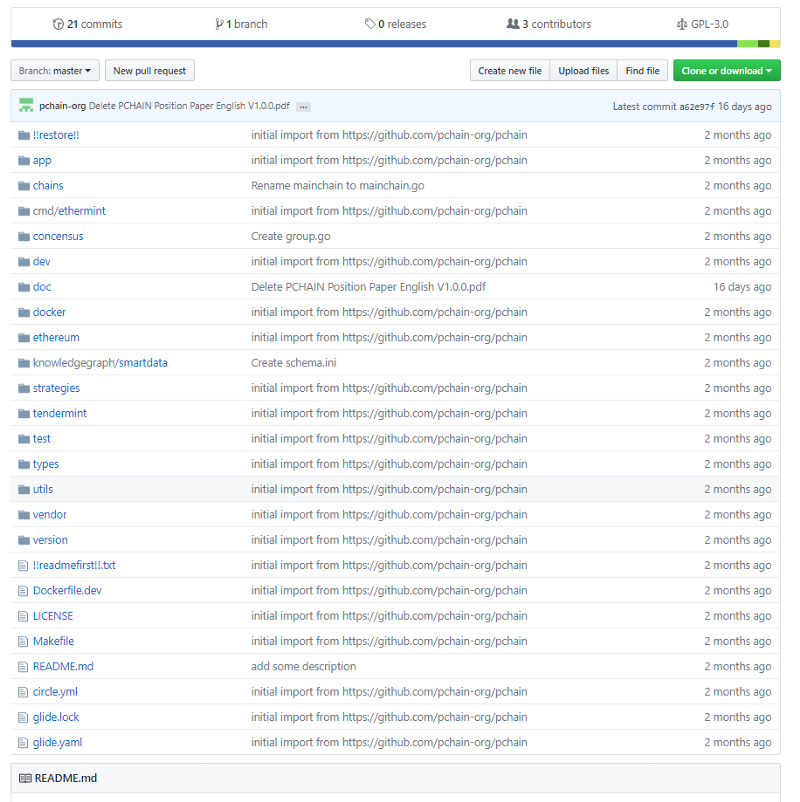Click the book icon next to README.md header

pos(25,778)
